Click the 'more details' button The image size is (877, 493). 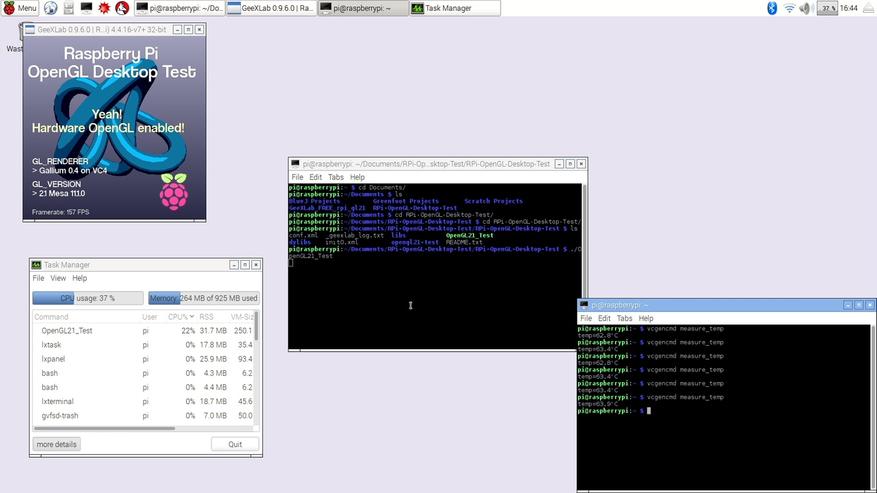pos(57,444)
